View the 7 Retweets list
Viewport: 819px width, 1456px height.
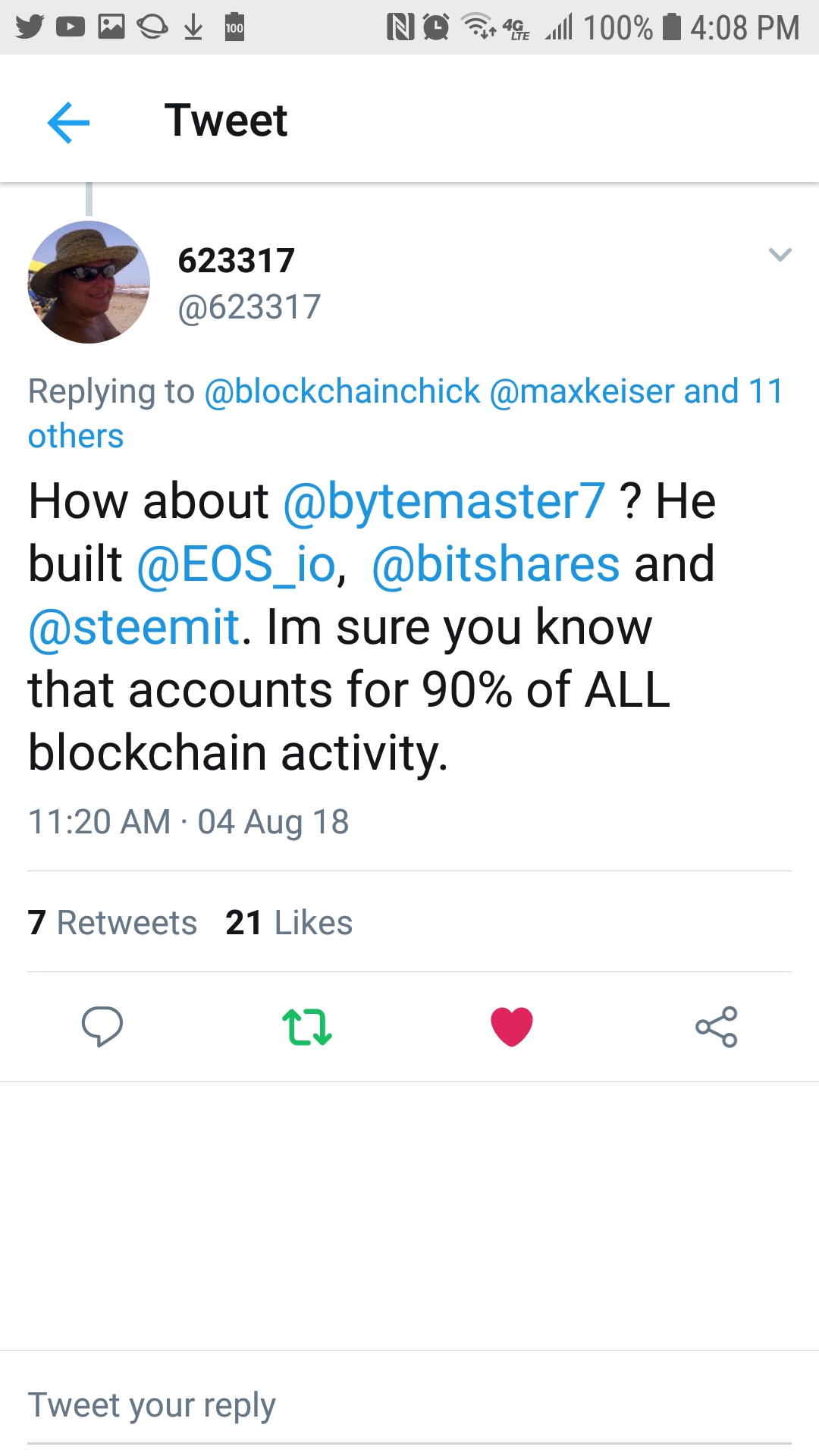pyautogui.click(x=112, y=923)
